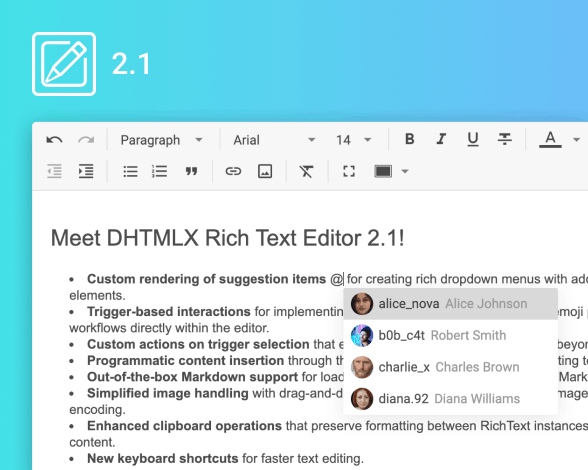Click Robert Smith's avatar thumbnail
This screenshot has width=588, height=470.
[362, 336]
